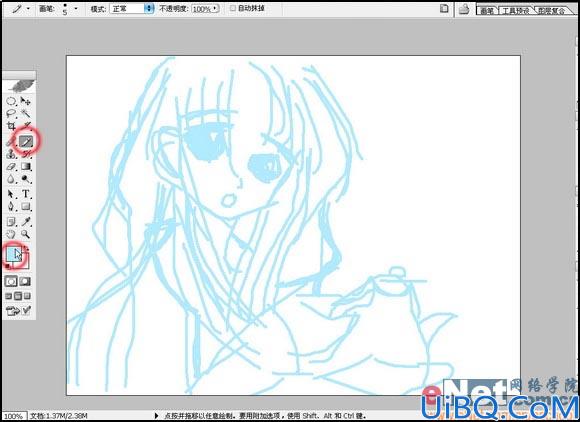Click the 100% zoom field in status bar
580x422 pixels.
click(14, 416)
